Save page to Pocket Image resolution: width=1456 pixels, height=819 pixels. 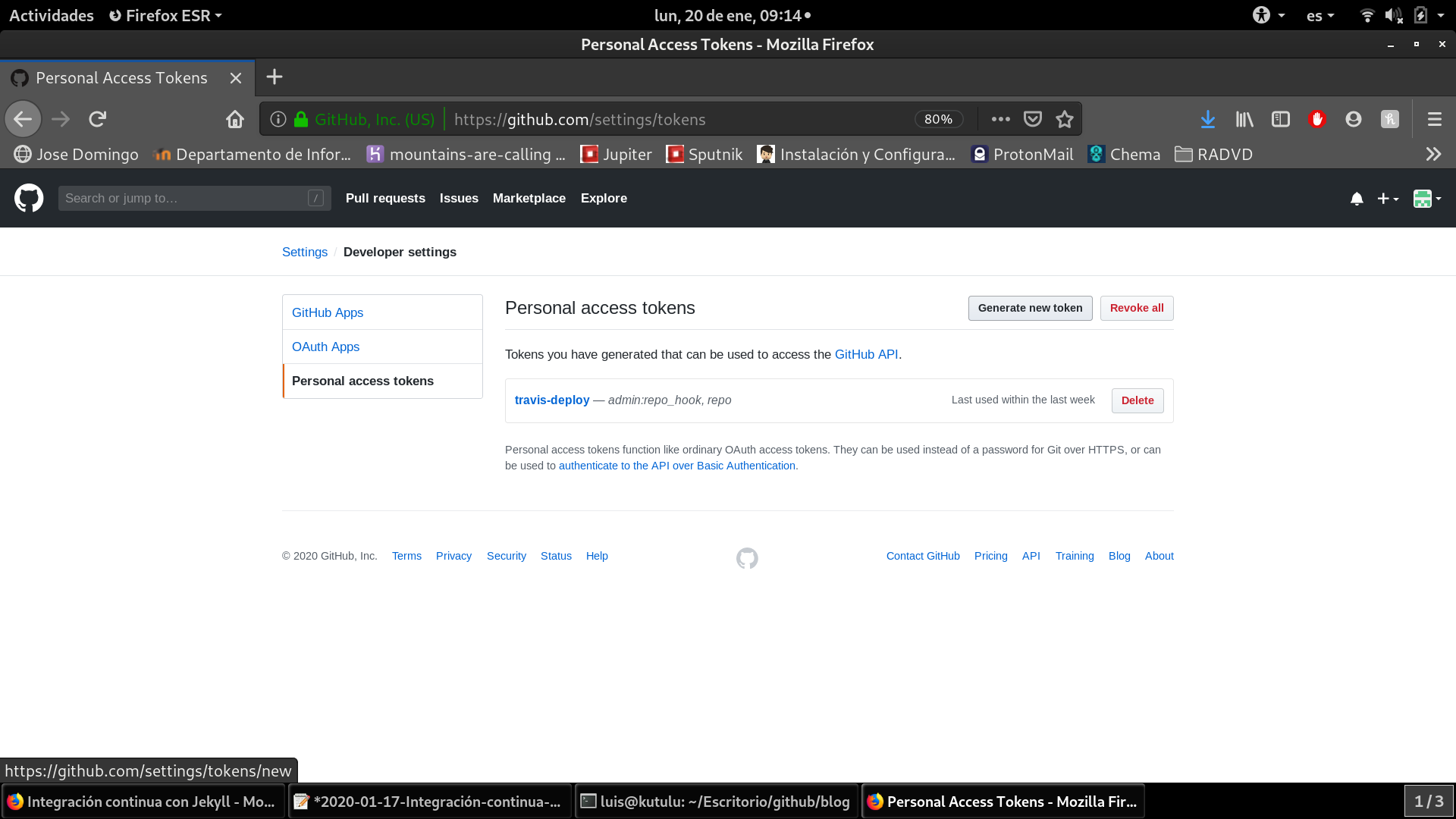(1032, 119)
